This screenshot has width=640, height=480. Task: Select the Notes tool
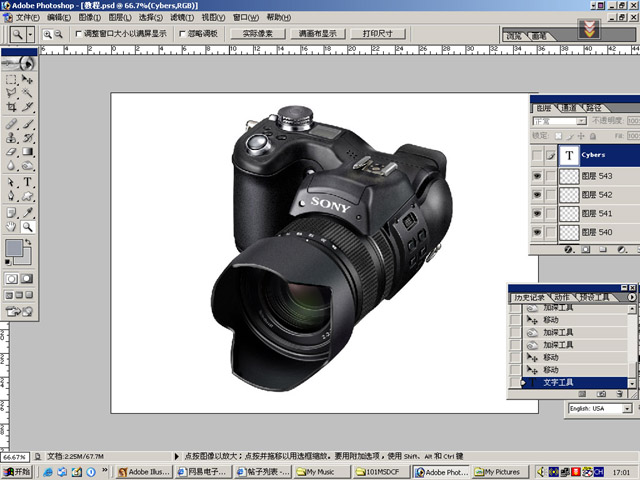(x=11, y=213)
